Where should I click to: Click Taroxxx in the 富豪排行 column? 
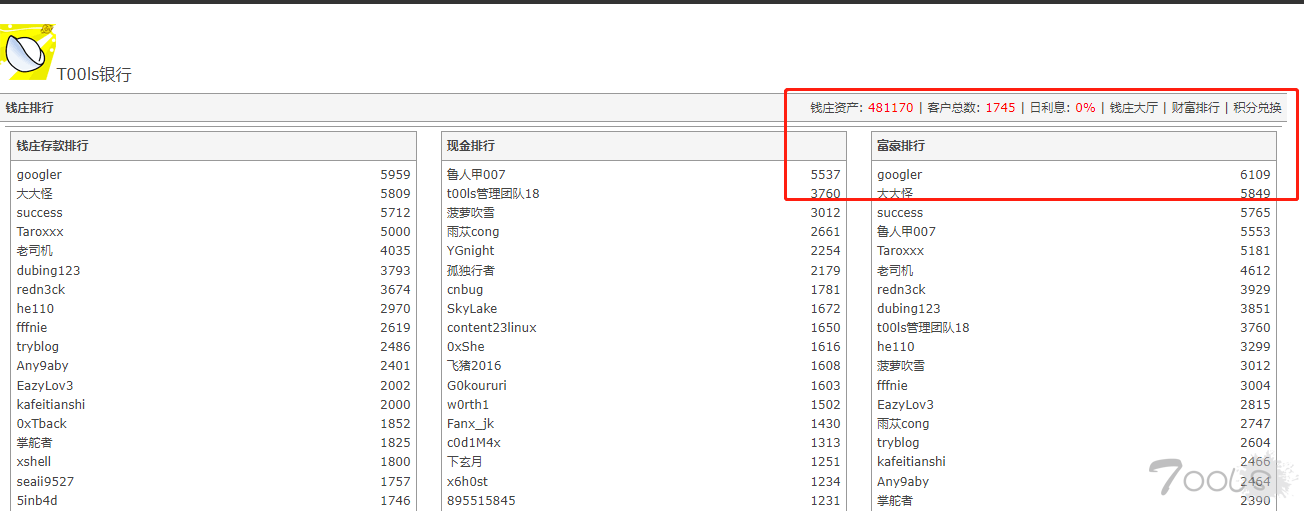pos(900,251)
